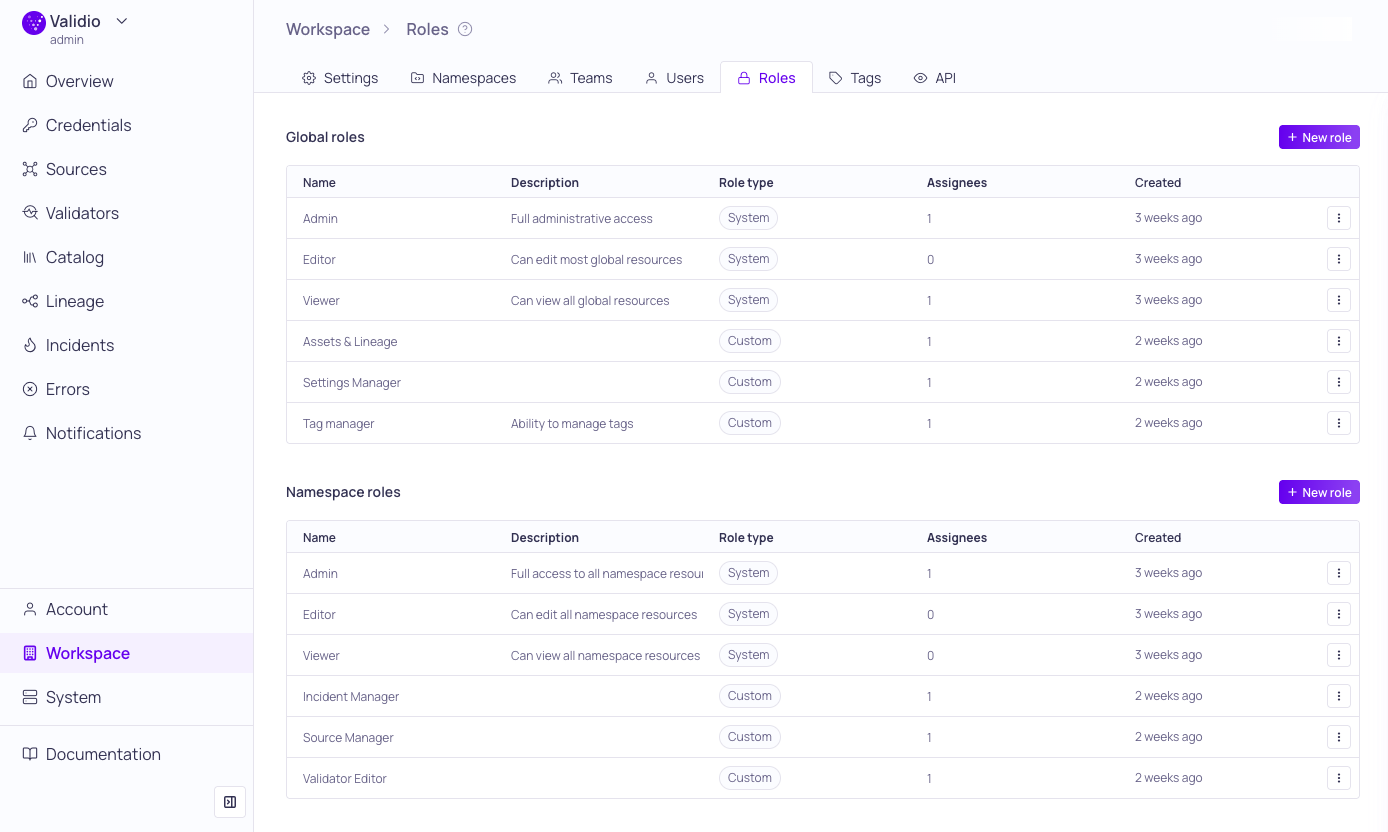The width and height of the screenshot is (1388, 832).
Task: Navigate to Validators in the sidebar
Action: pyautogui.click(x=126, y=213)
